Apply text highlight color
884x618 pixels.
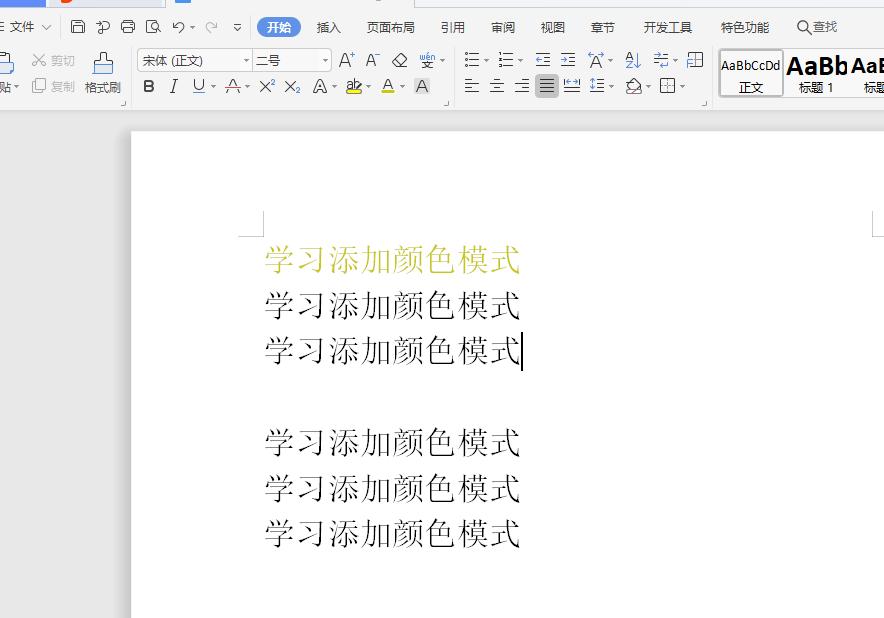click(353, 86)
